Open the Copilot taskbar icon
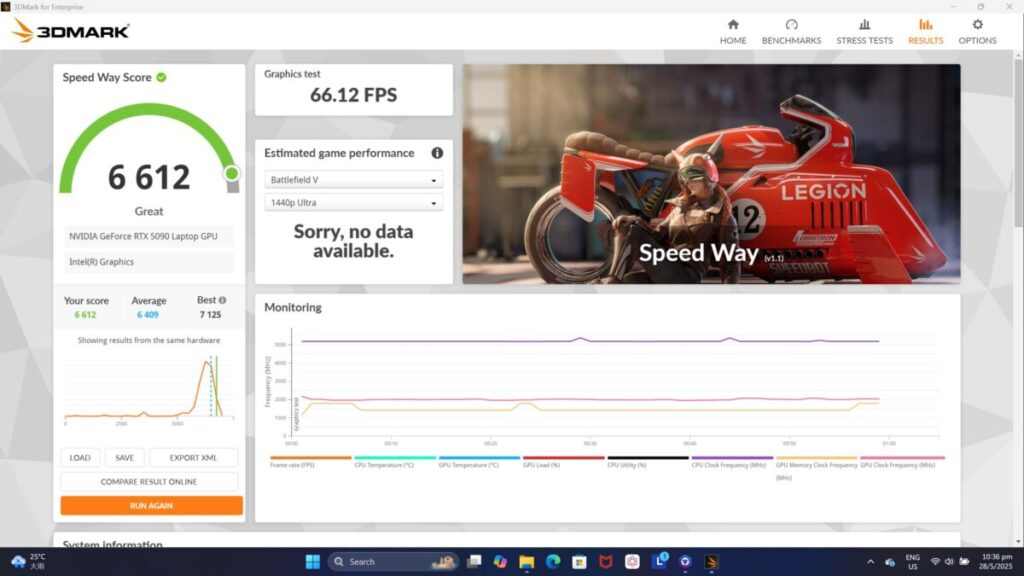Viewport: 1024px width, 576px height. tap(501, 562)
